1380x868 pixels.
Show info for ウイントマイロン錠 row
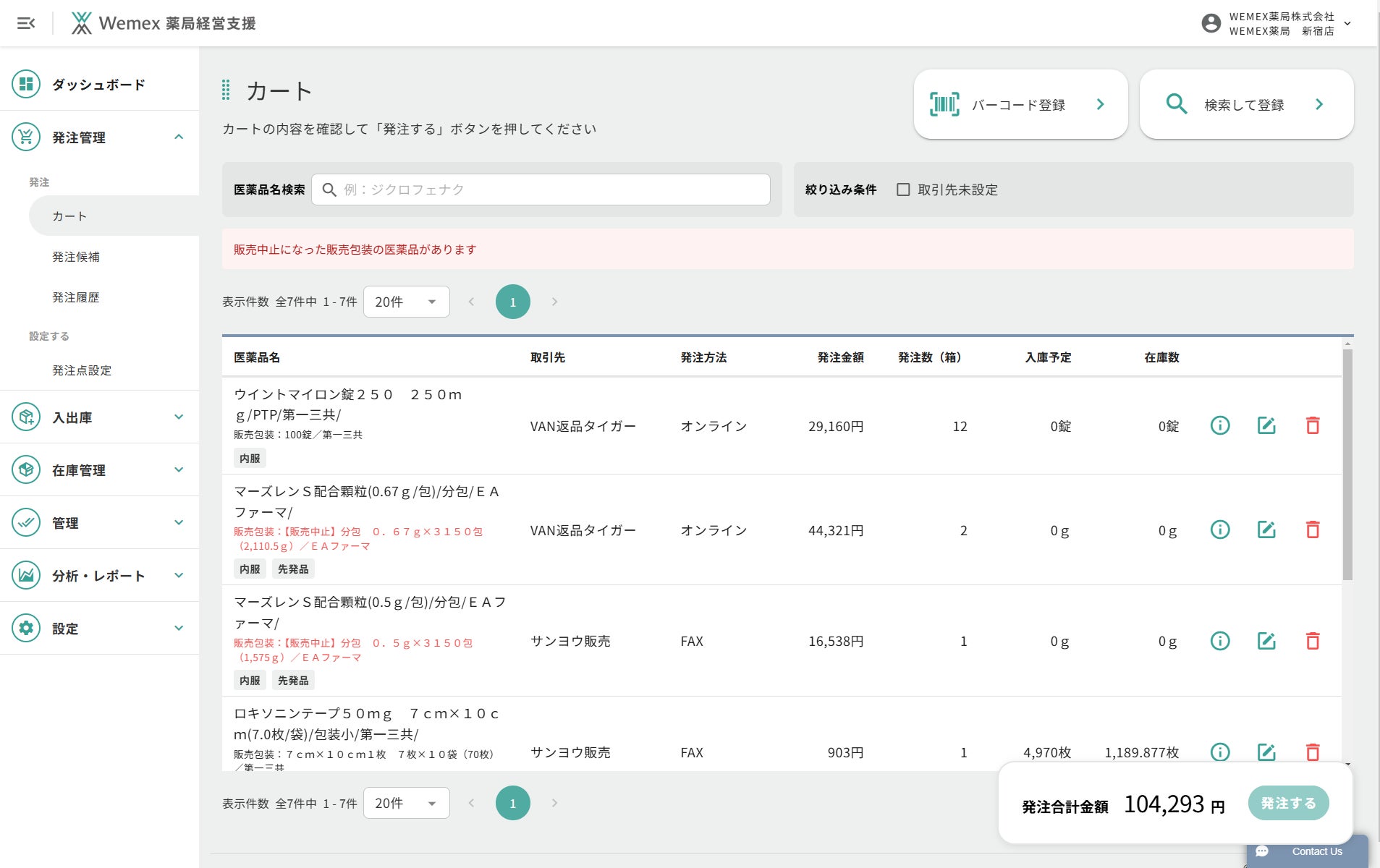(x=1220, y=425)
